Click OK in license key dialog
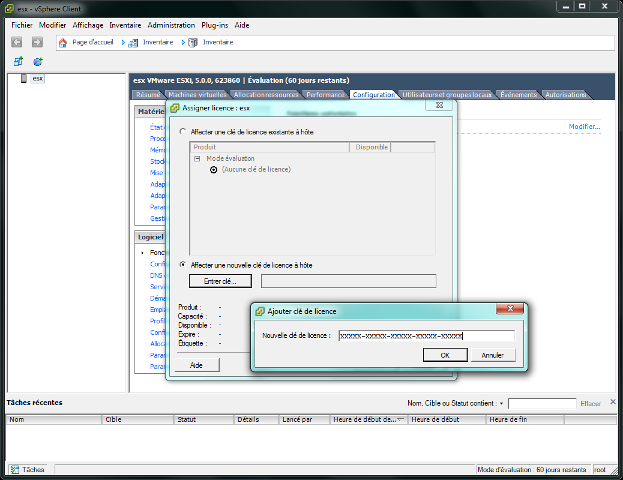 pyautogui.click(x=445, y=355)
